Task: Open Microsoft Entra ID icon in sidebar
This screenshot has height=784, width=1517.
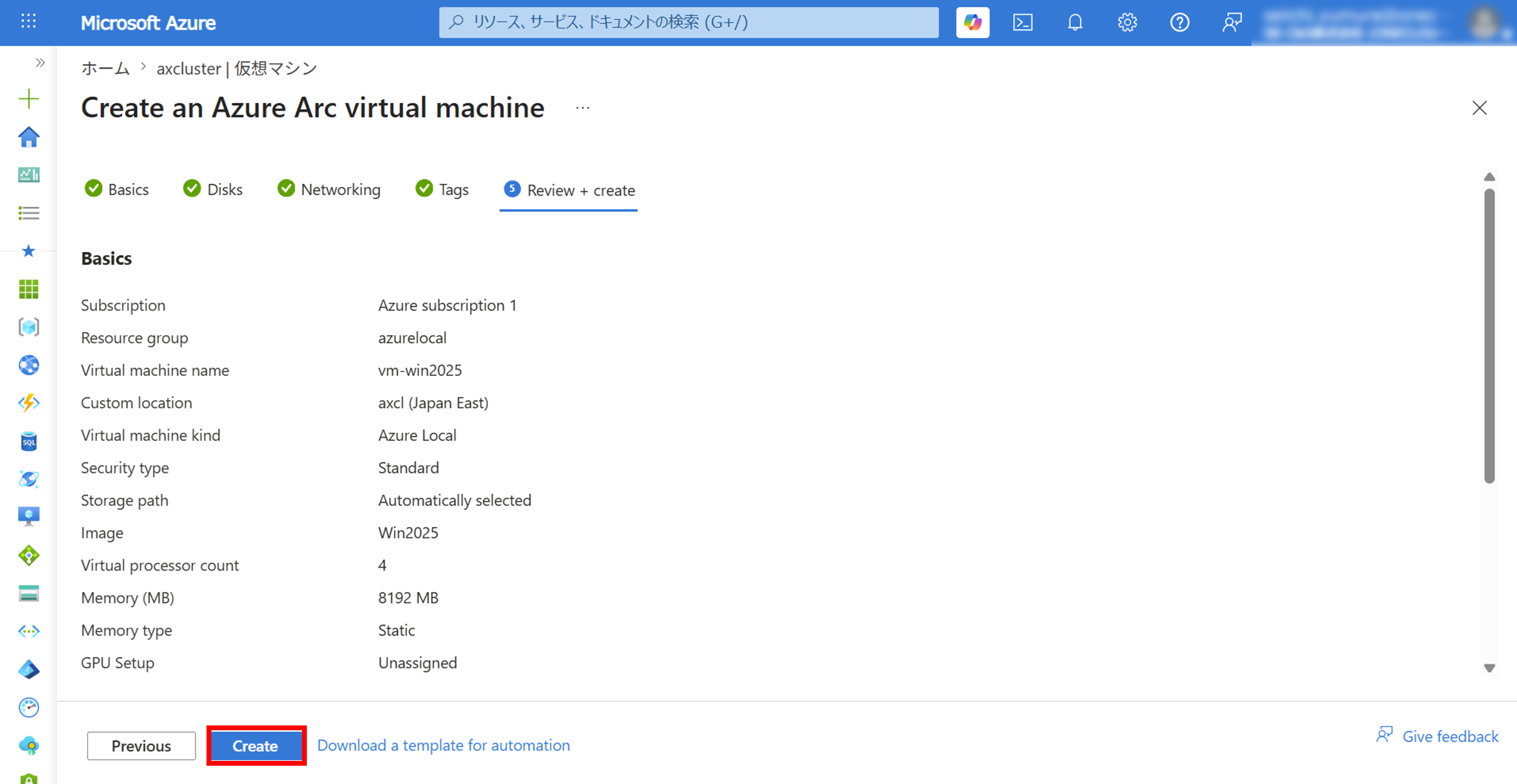Action: (x=28, y=670)
